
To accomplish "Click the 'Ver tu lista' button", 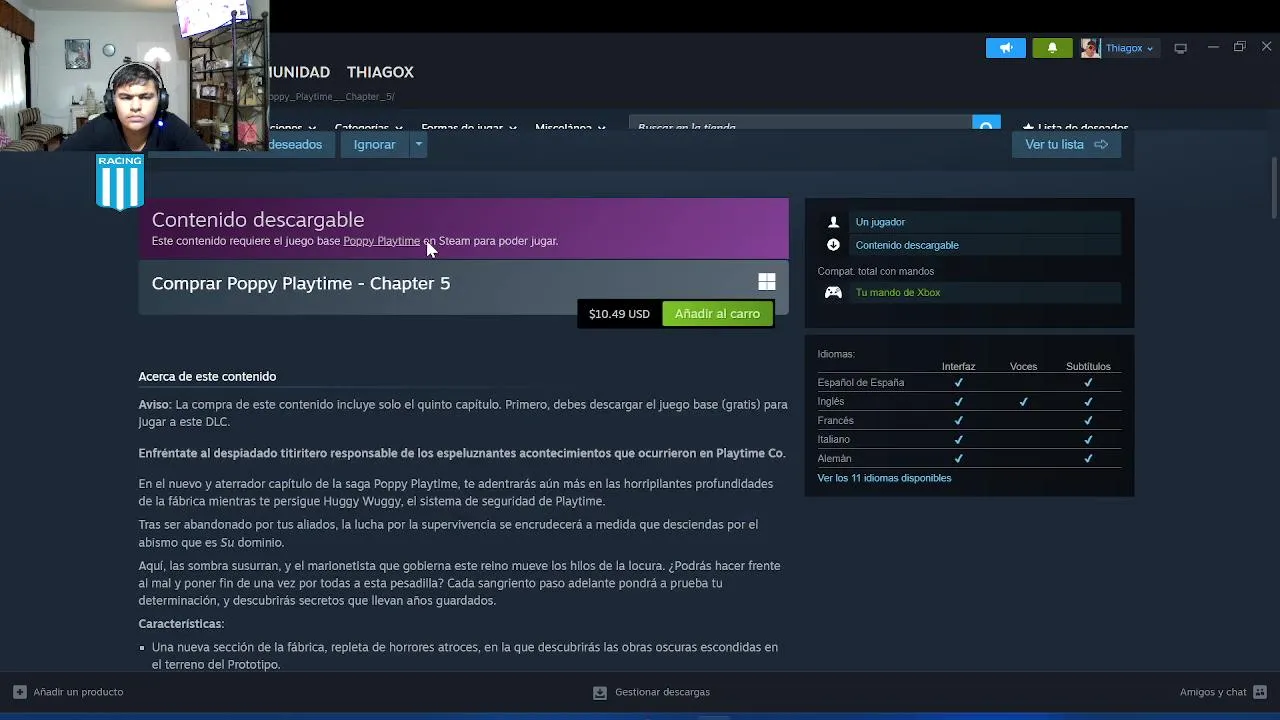I will click(1066, 144).
